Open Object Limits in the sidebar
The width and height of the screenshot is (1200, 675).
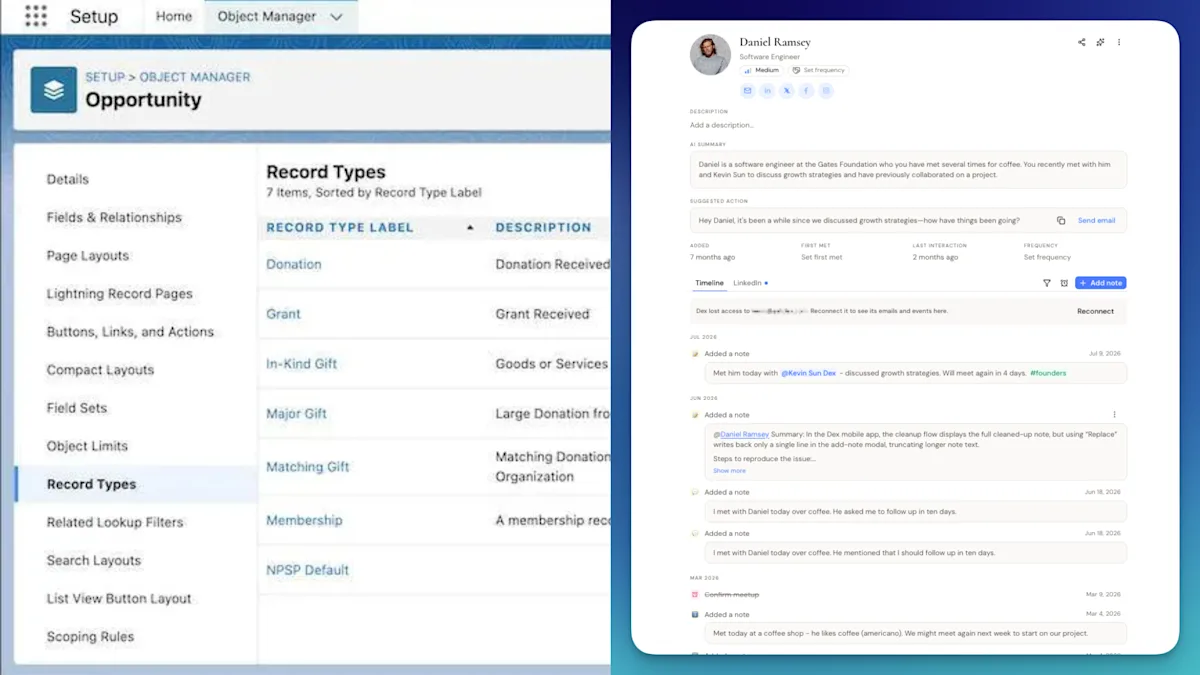tap(87, 446)
